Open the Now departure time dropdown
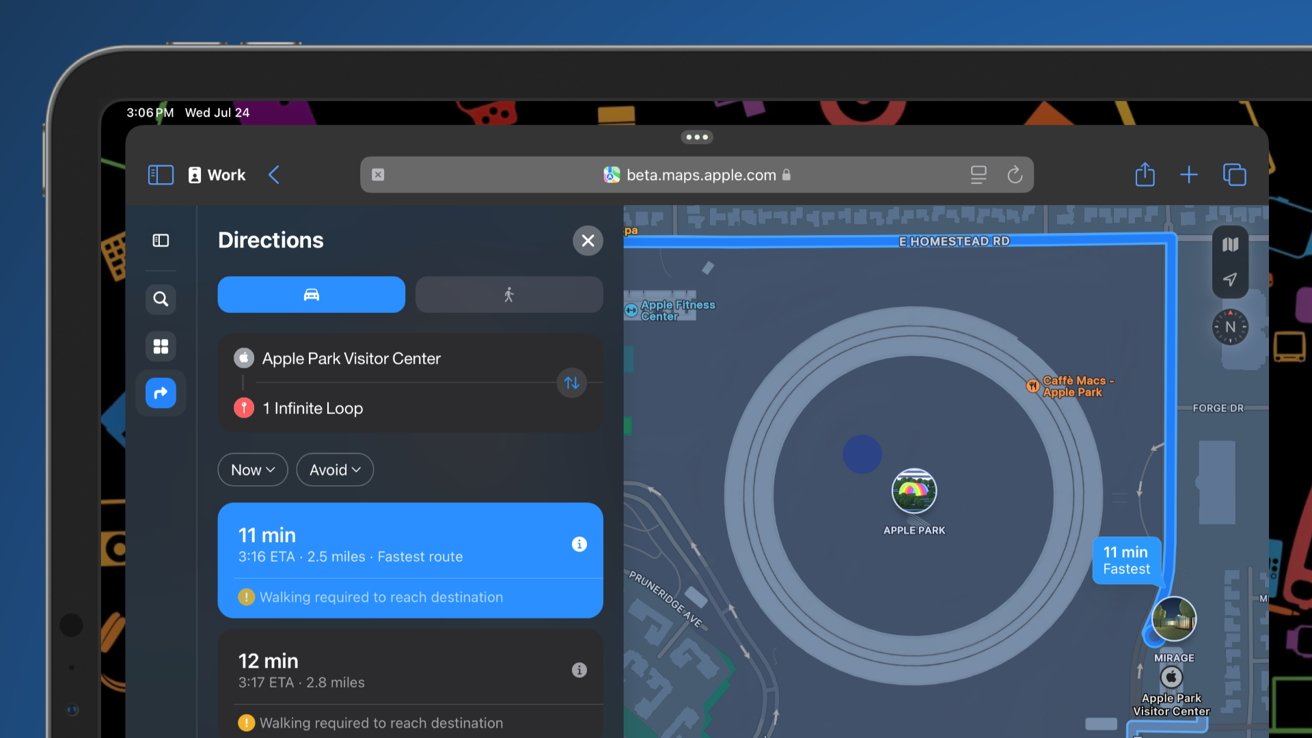 (x=253, y=470)
